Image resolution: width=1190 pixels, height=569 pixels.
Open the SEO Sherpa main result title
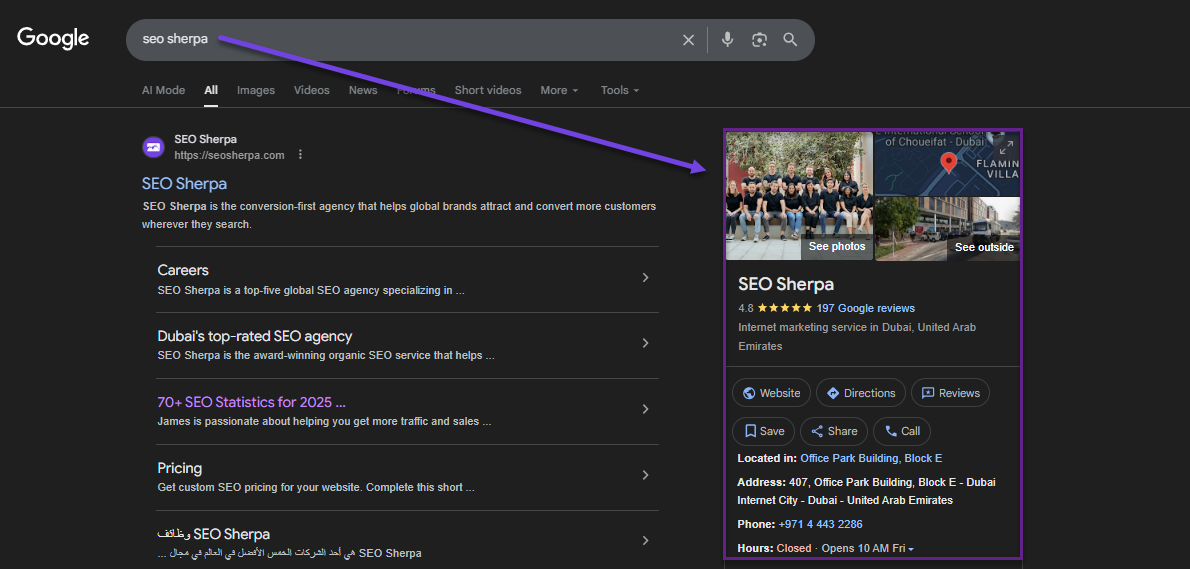[184, 184]
